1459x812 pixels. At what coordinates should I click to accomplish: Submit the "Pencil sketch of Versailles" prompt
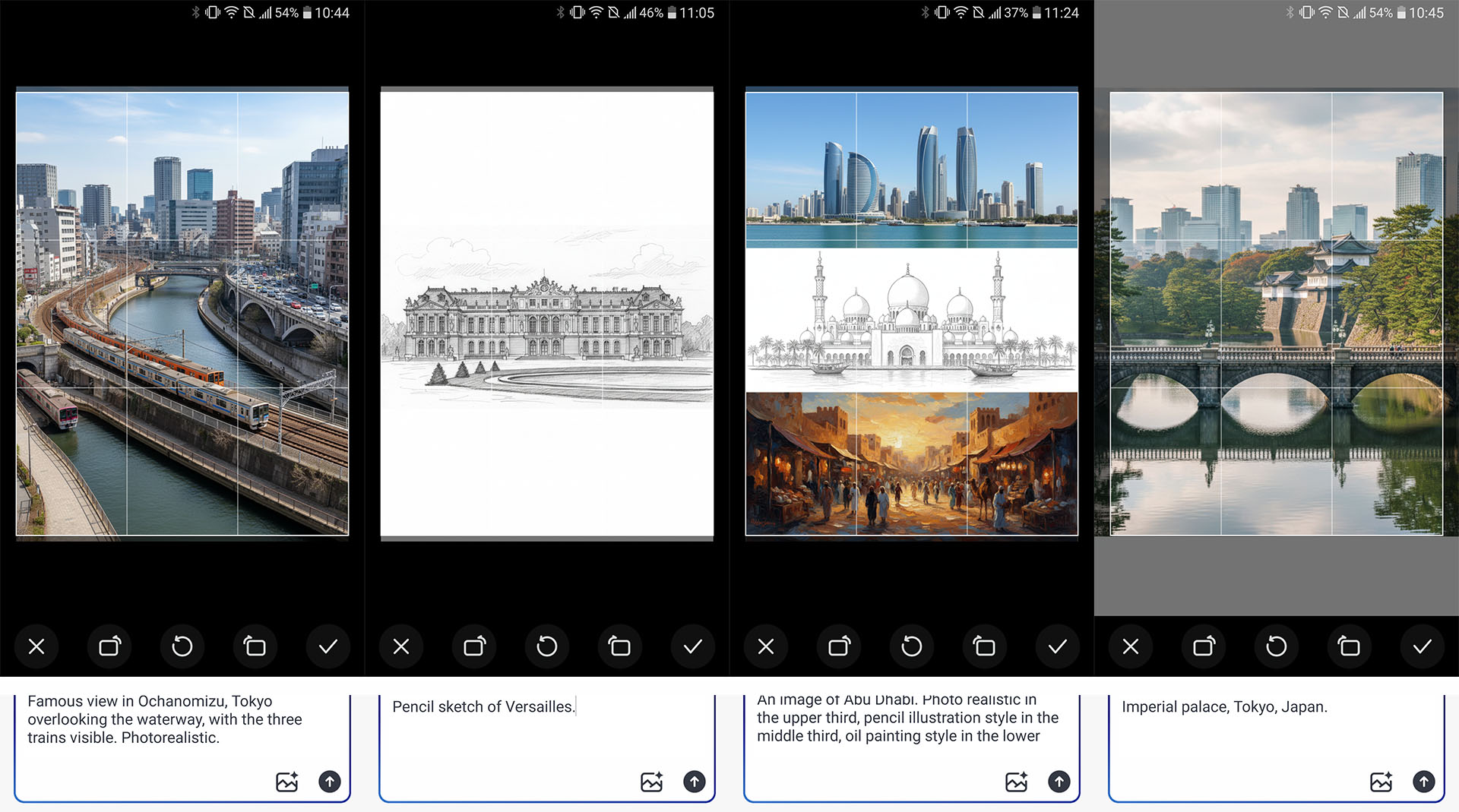click(x=694, y=781)
